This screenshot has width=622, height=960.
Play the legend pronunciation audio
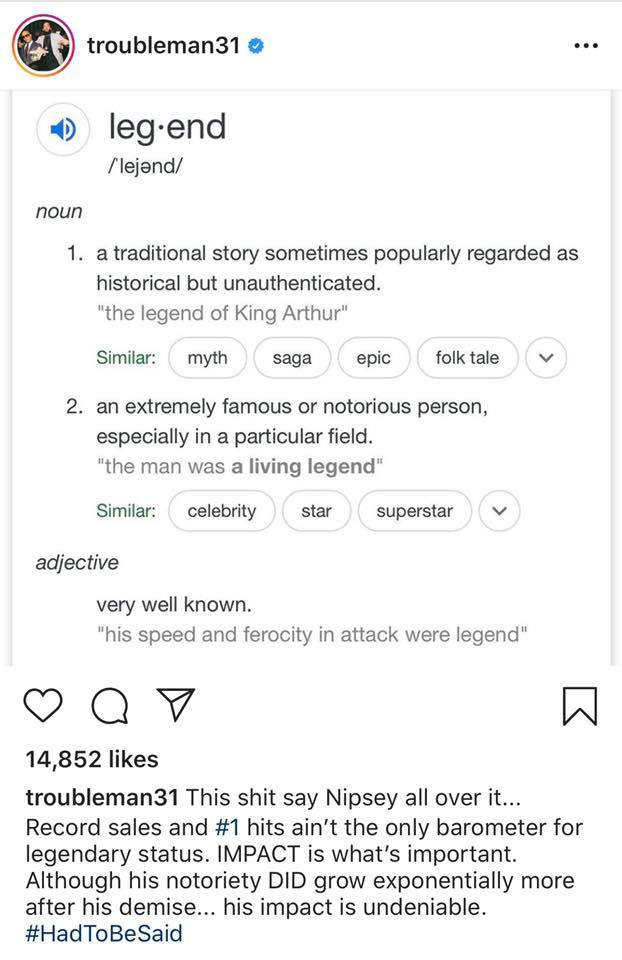click(64, 130)
